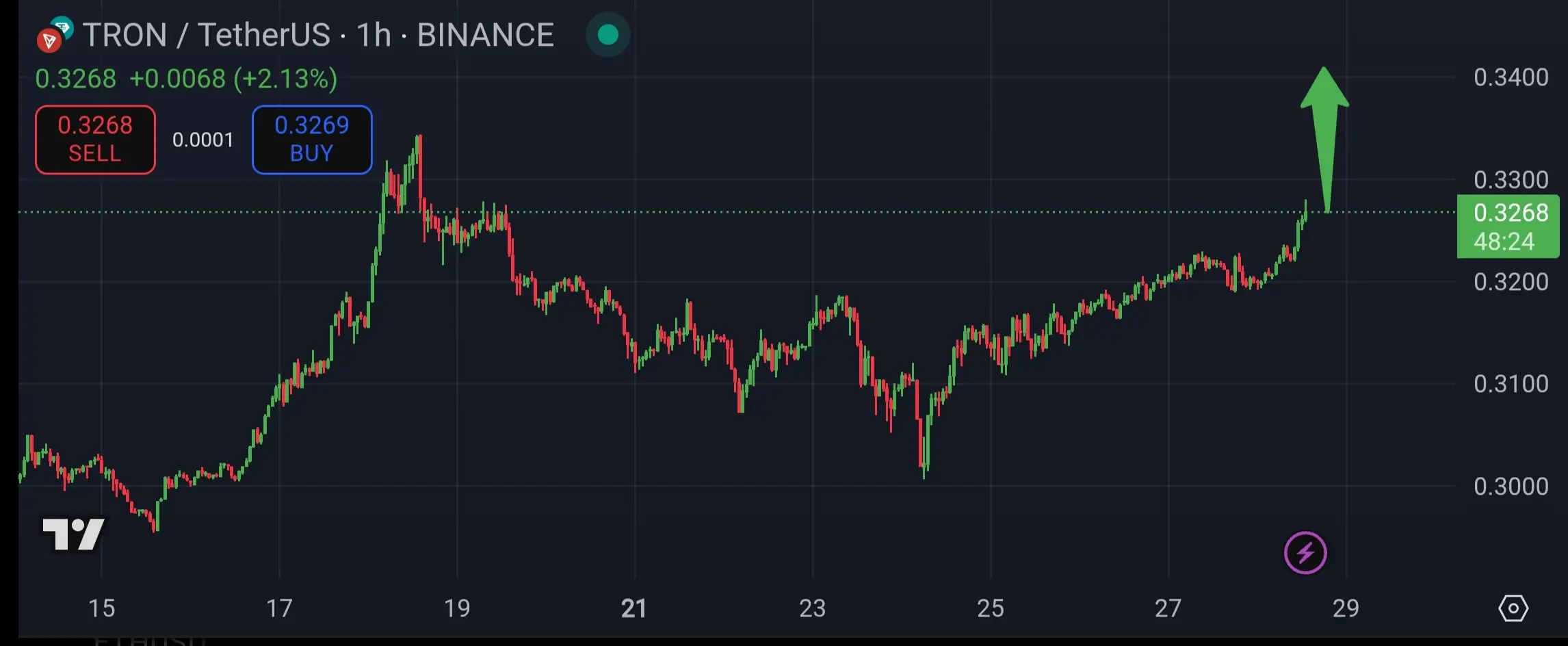This screenshot has width=1568, height=646.
Task: Click the red 0.3268 SELL button
Action: click(x=95, y=140)
